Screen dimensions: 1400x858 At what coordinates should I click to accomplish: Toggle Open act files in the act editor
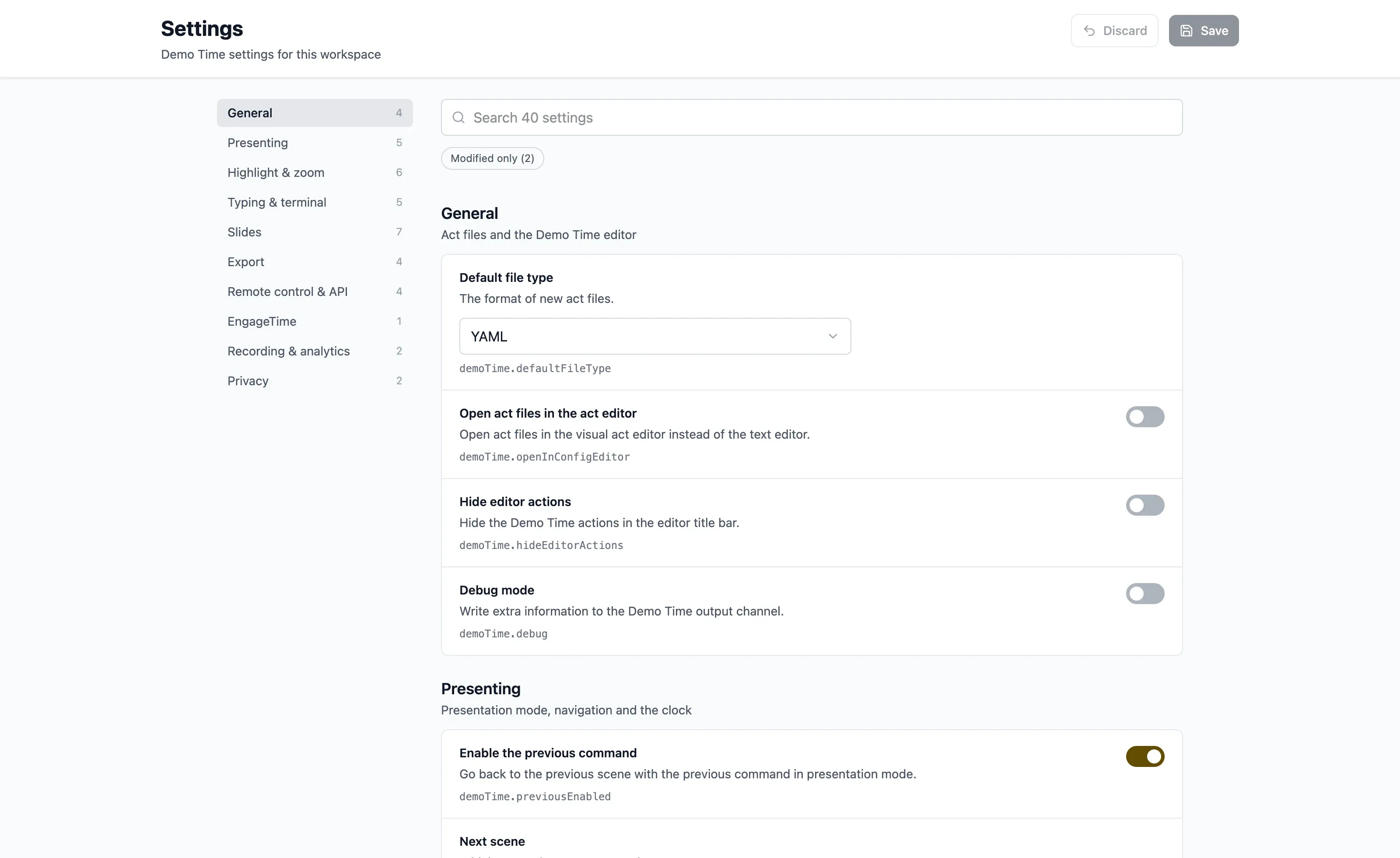click(1145, 417)
